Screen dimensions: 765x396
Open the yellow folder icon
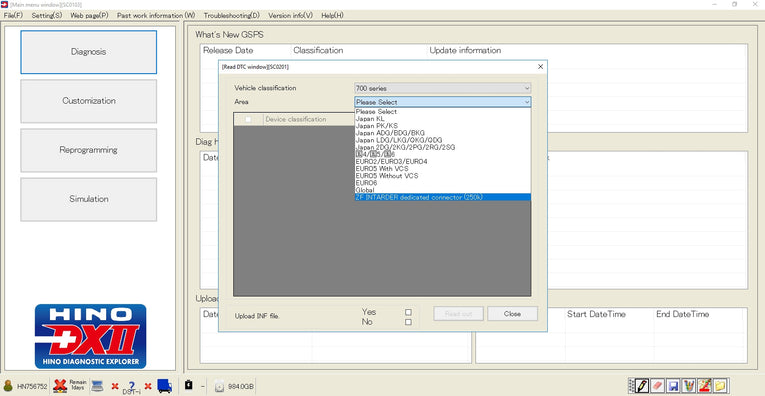(720, 385)
